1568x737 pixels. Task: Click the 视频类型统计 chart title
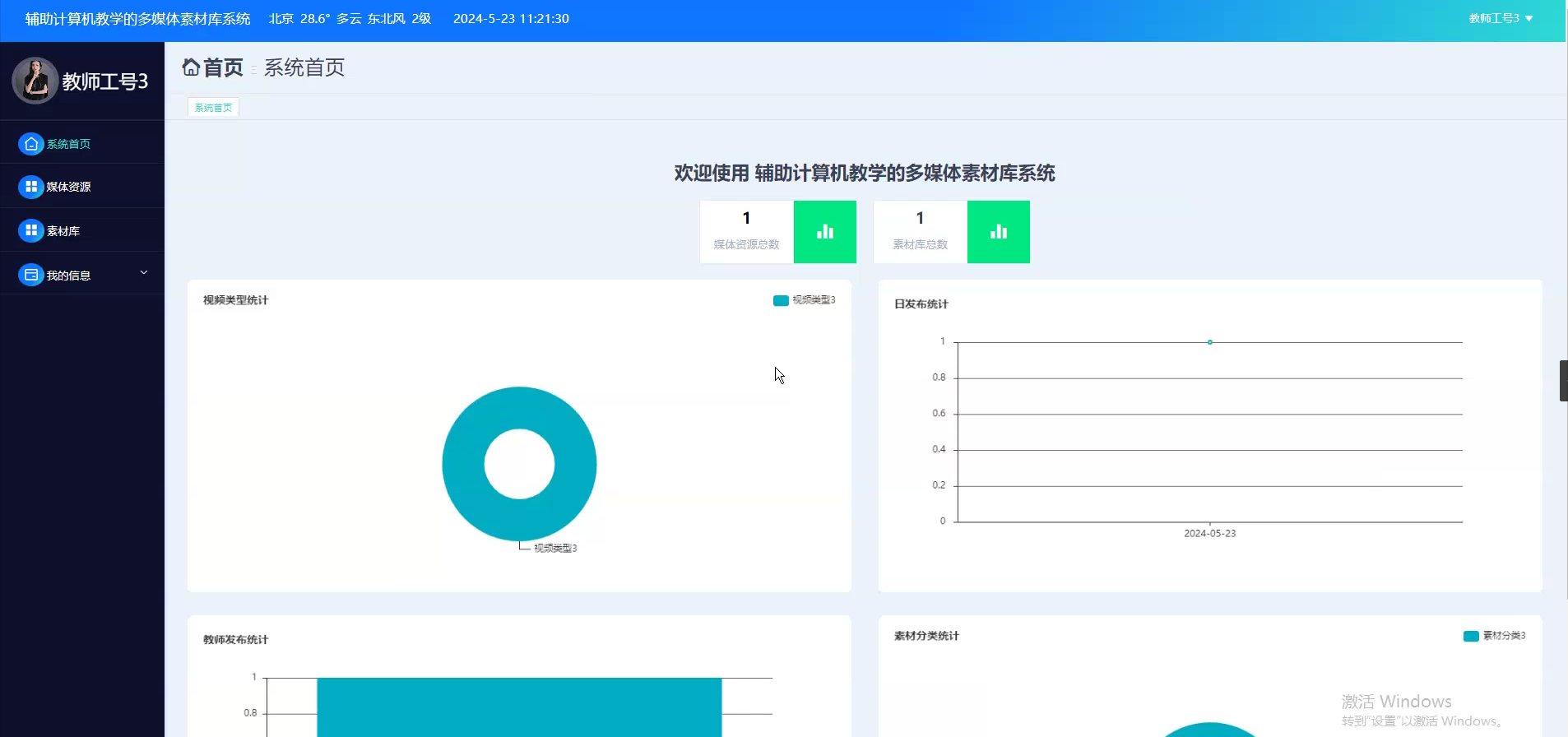235,300
